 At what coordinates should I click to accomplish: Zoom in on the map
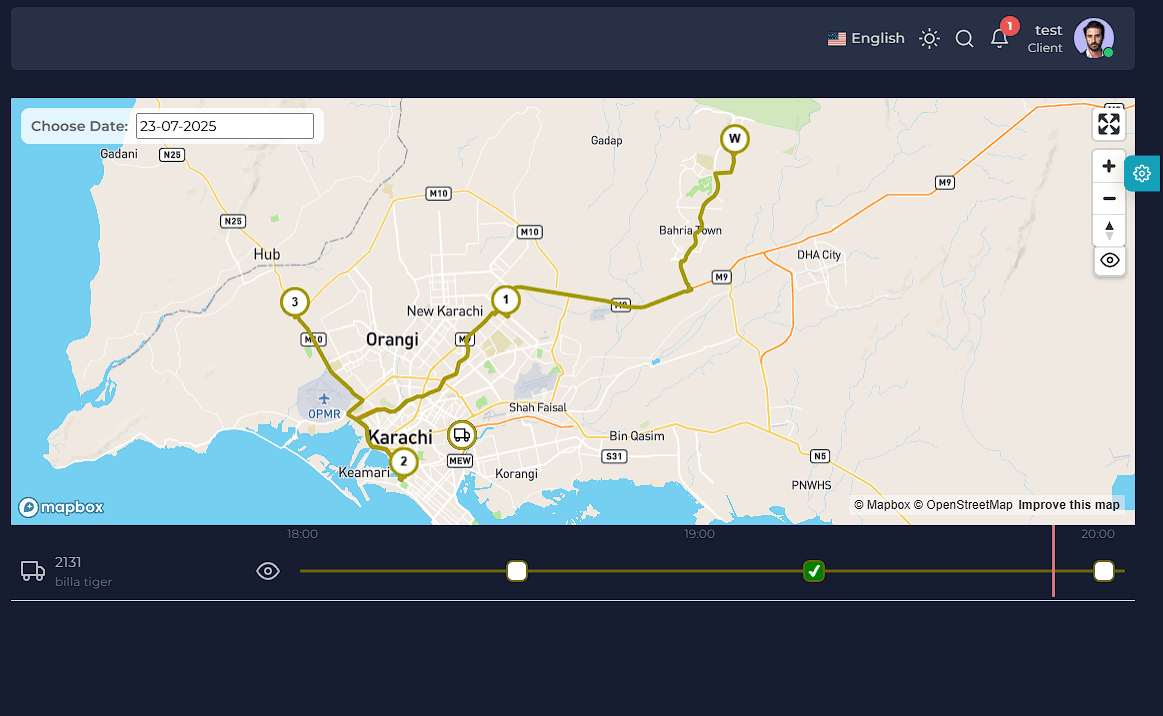[x=1109, y=166]
